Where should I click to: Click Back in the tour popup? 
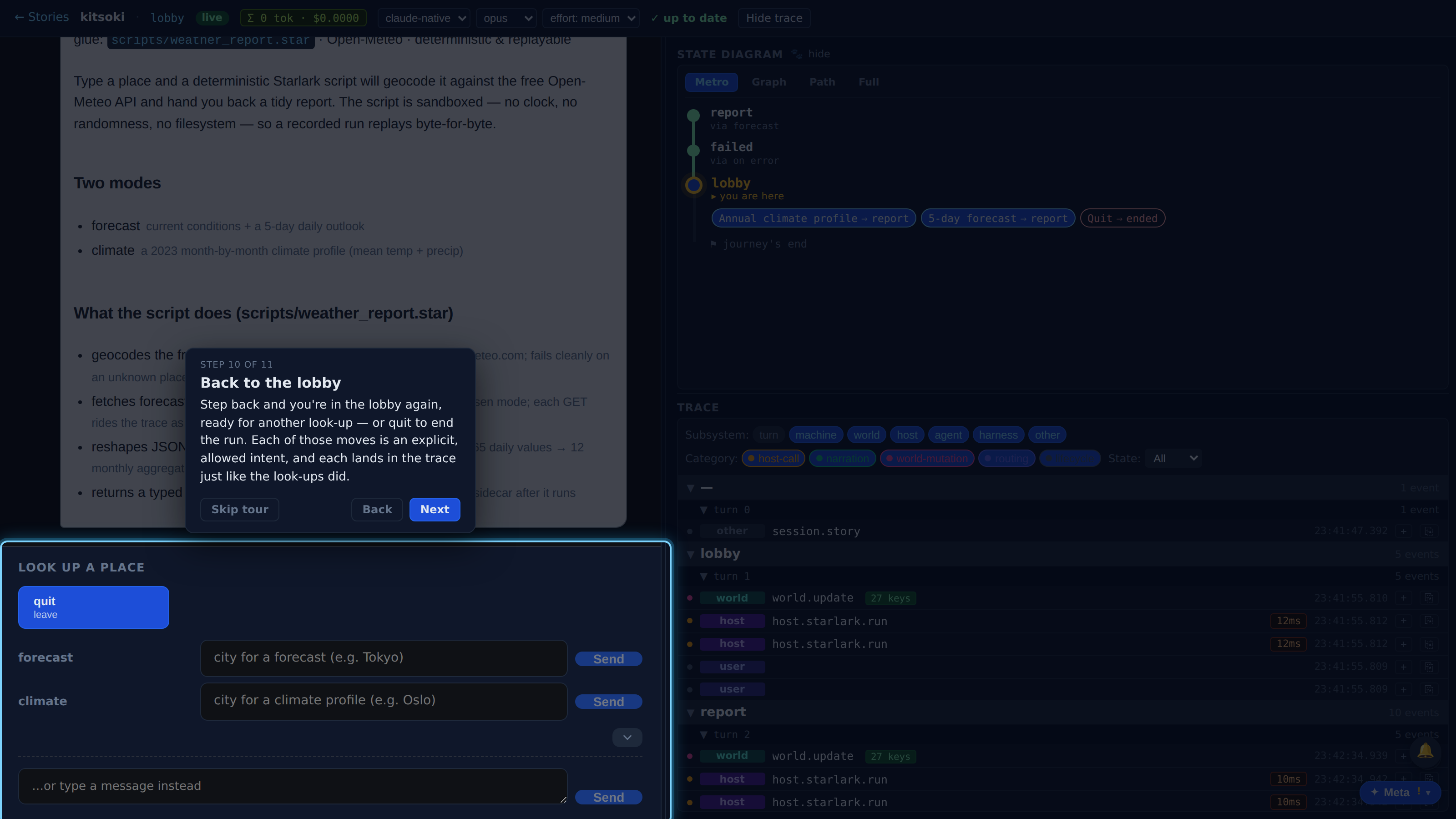(377, 509)
